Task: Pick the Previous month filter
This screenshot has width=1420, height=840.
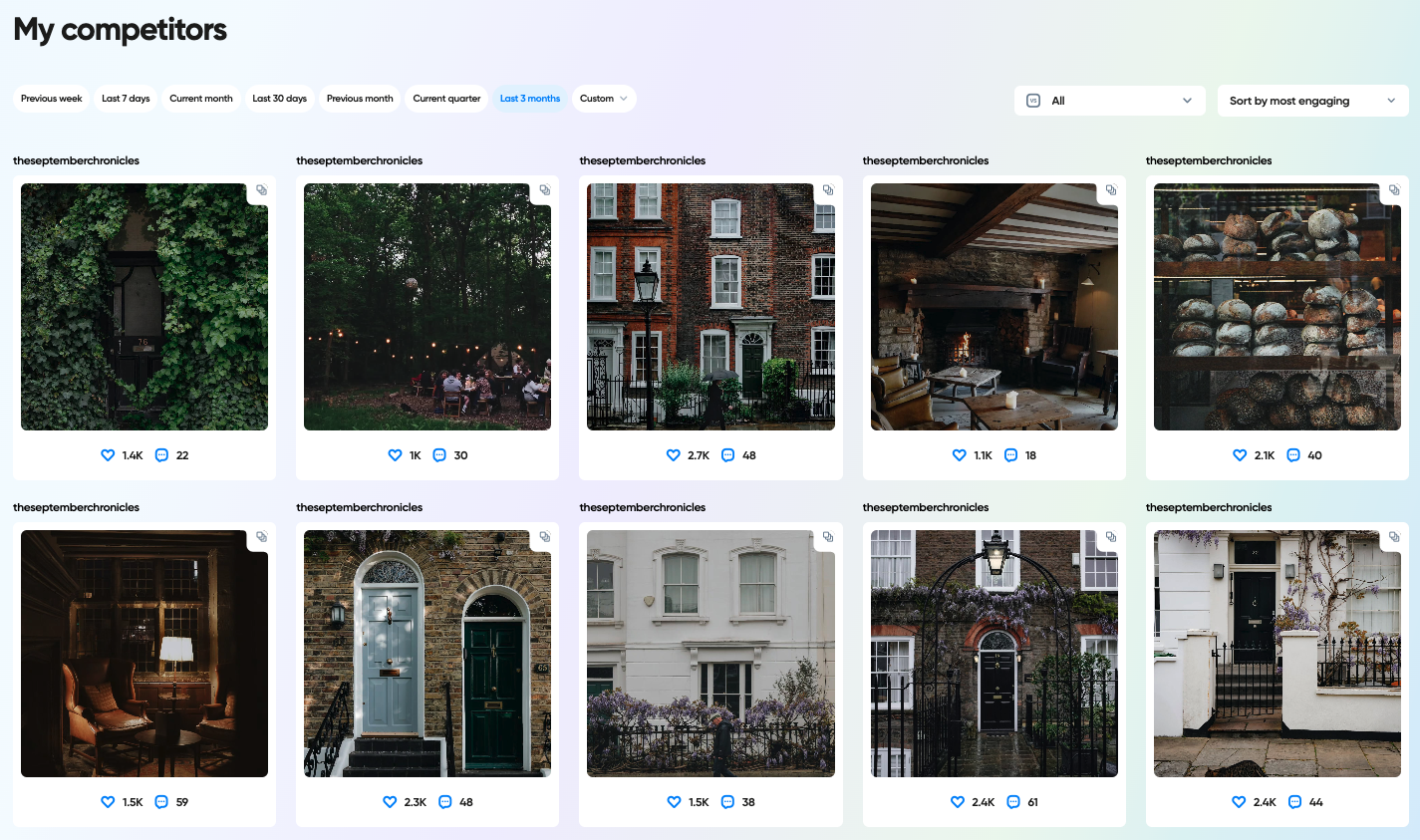Action: [x=360, y=99]
